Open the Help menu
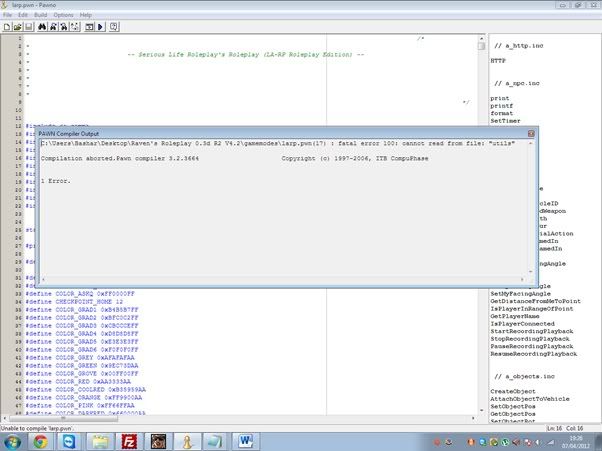The height and width of the screenshot is (451, 602). coord(86,15)
